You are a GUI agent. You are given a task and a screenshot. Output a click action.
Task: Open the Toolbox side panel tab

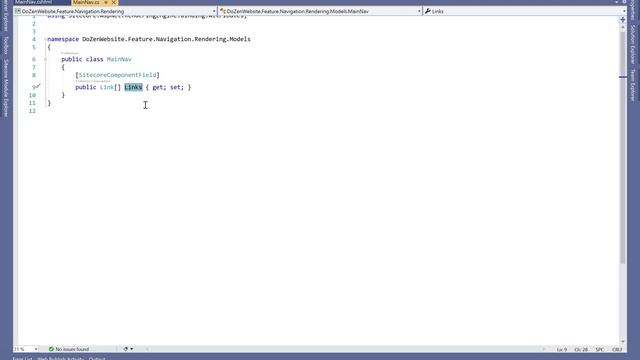[x=6, y=45]
